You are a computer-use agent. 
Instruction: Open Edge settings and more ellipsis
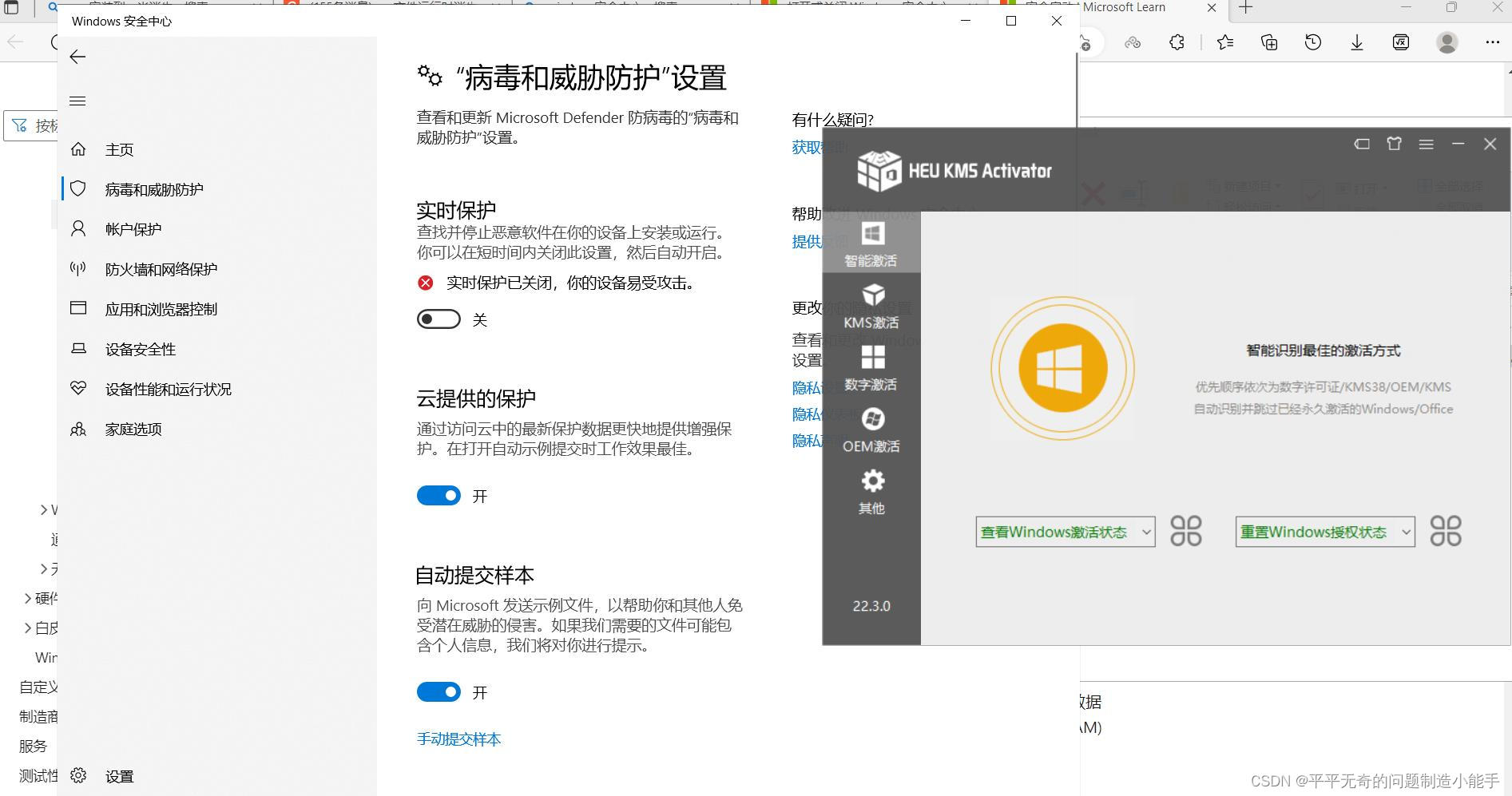(x=1492, y=42)
